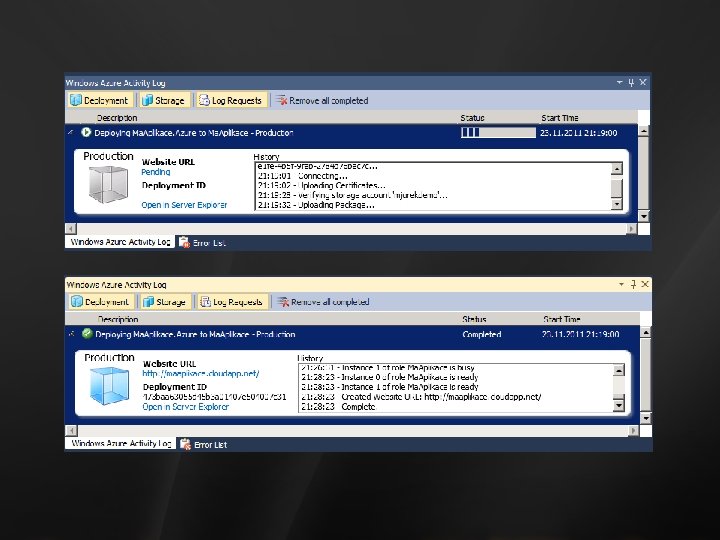This screenshot has height=540, width=720.
Task: Click the red X icon in upper Remove all completed
Action: pyautogui.click(x=281, y=100)
